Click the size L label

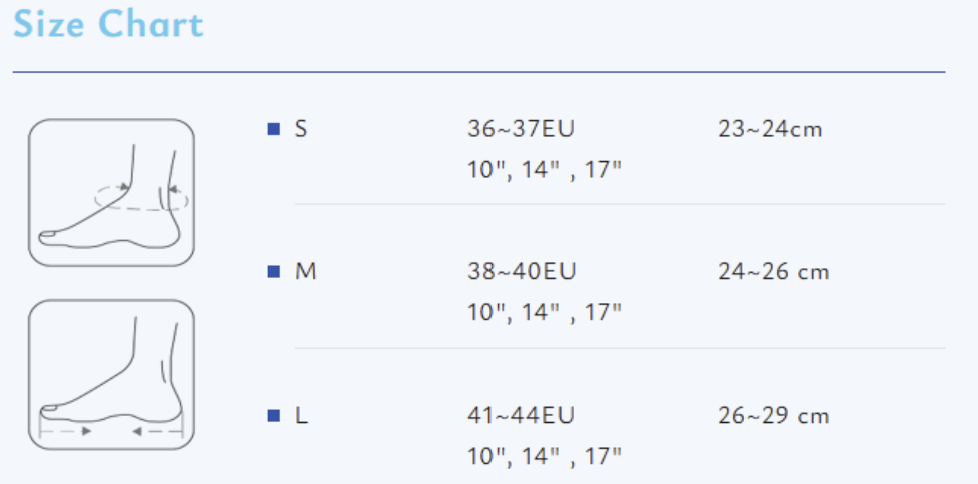[x=301, y=415]
